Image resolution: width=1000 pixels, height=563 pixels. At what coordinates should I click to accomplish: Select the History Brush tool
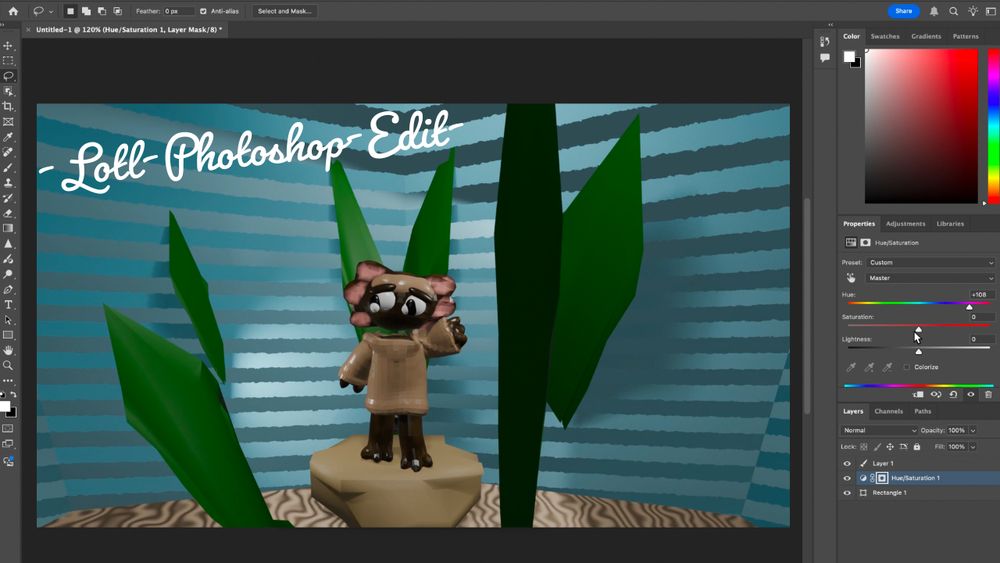click(x=8, y=198)
